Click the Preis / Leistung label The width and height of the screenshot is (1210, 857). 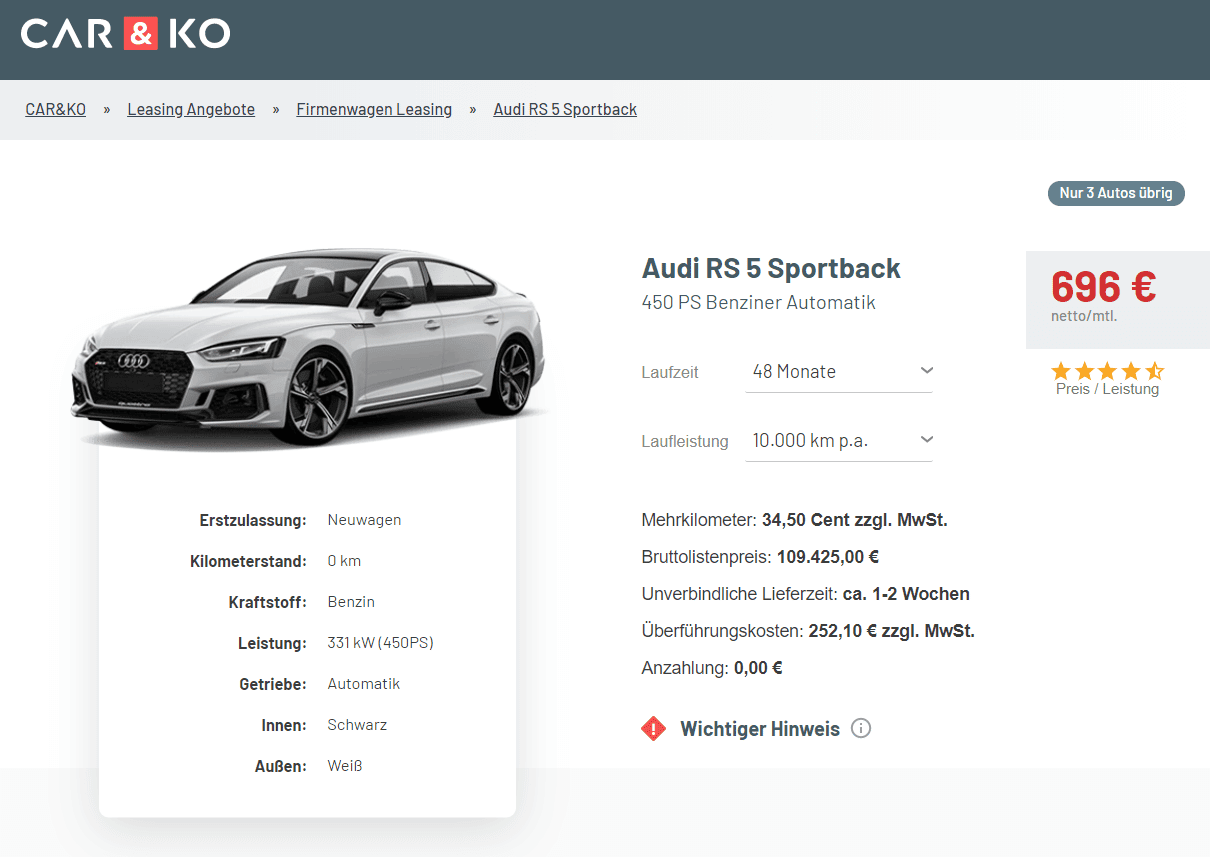(1107, 389)
